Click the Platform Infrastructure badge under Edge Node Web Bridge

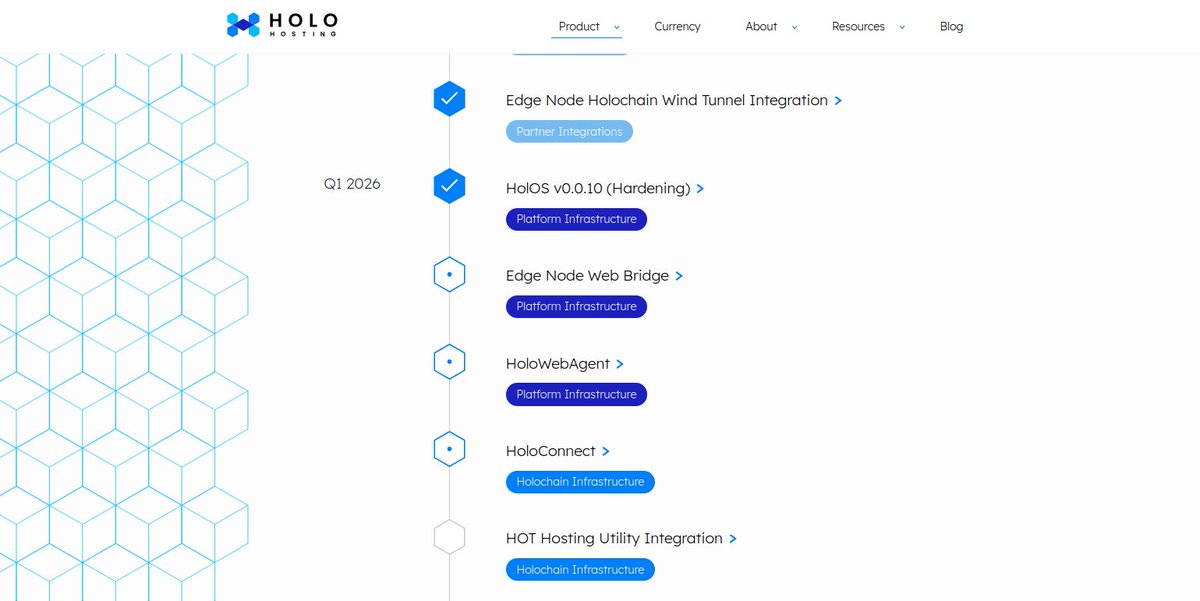tap(576, 306)
